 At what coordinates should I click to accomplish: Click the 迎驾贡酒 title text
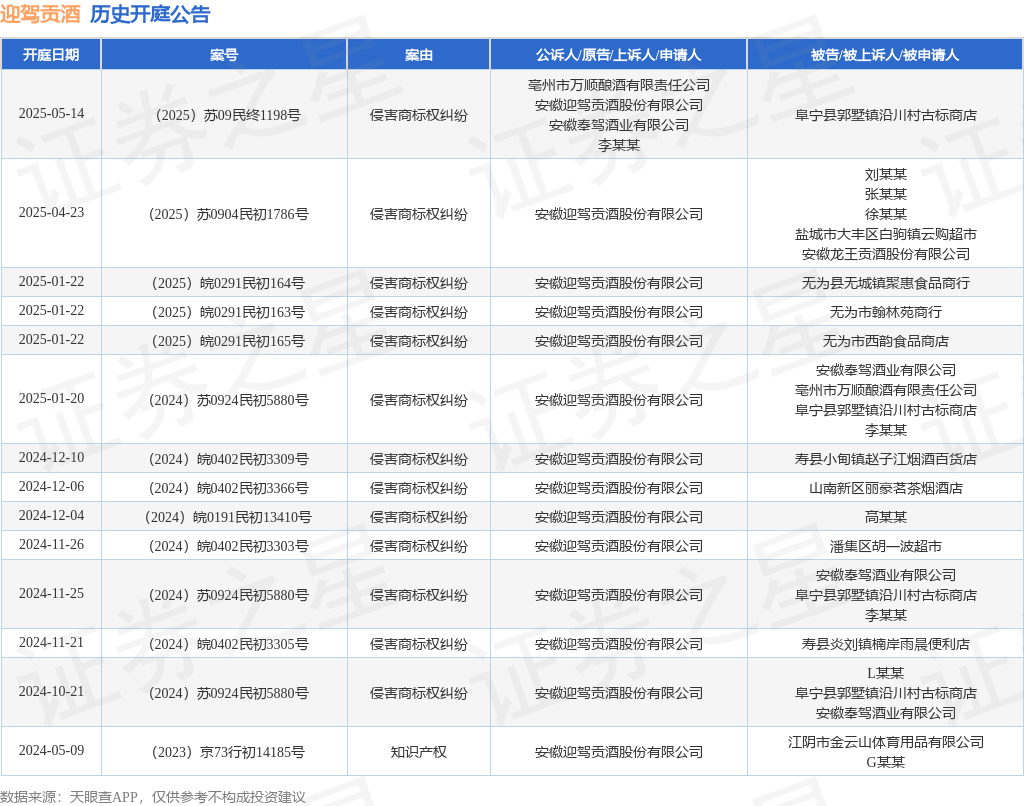point(40,14)
